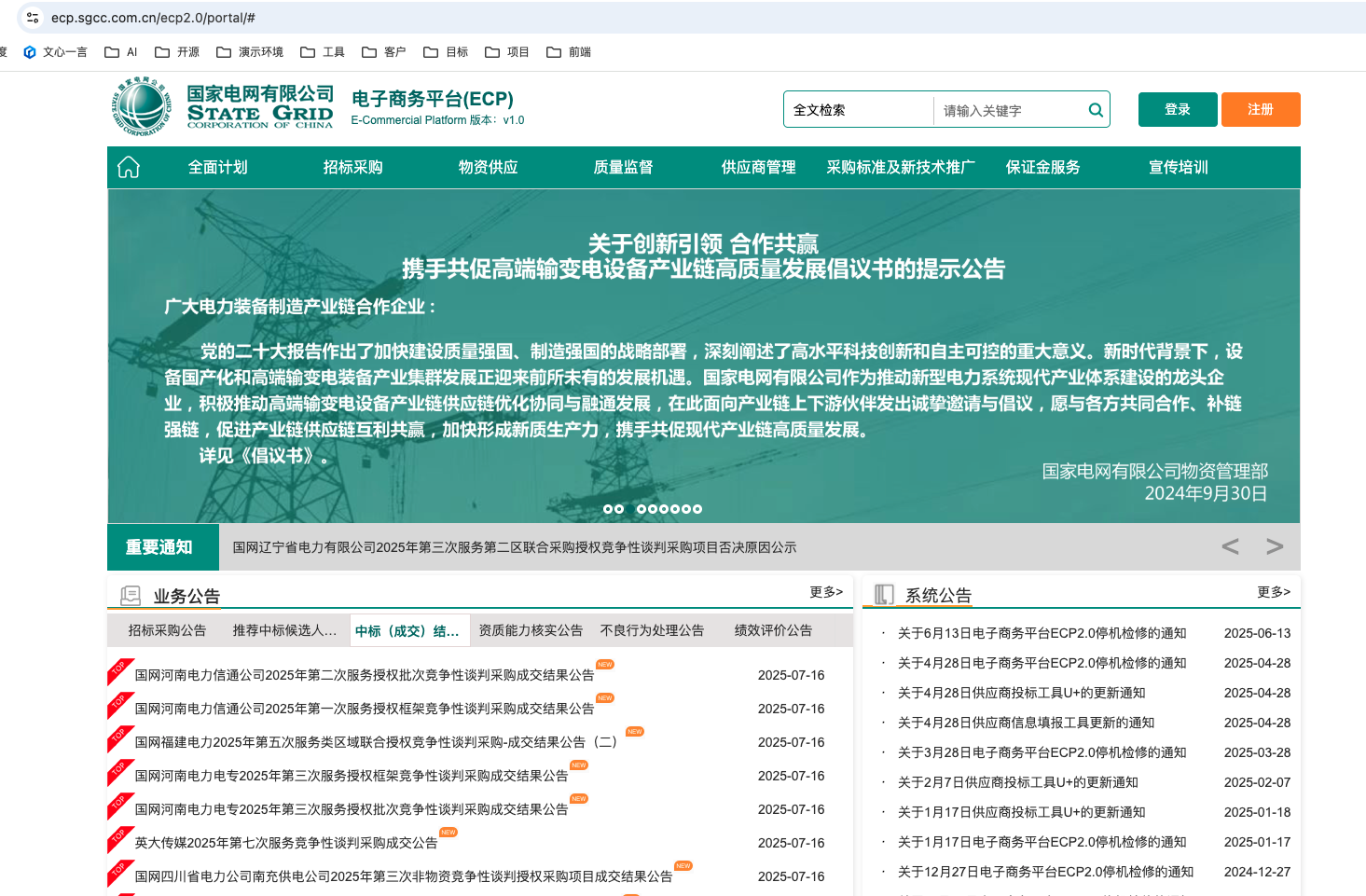
Task: Open 国网河南电力信通公司第一次服务授权框架 announcement
Action: click(x=365, y=709)
